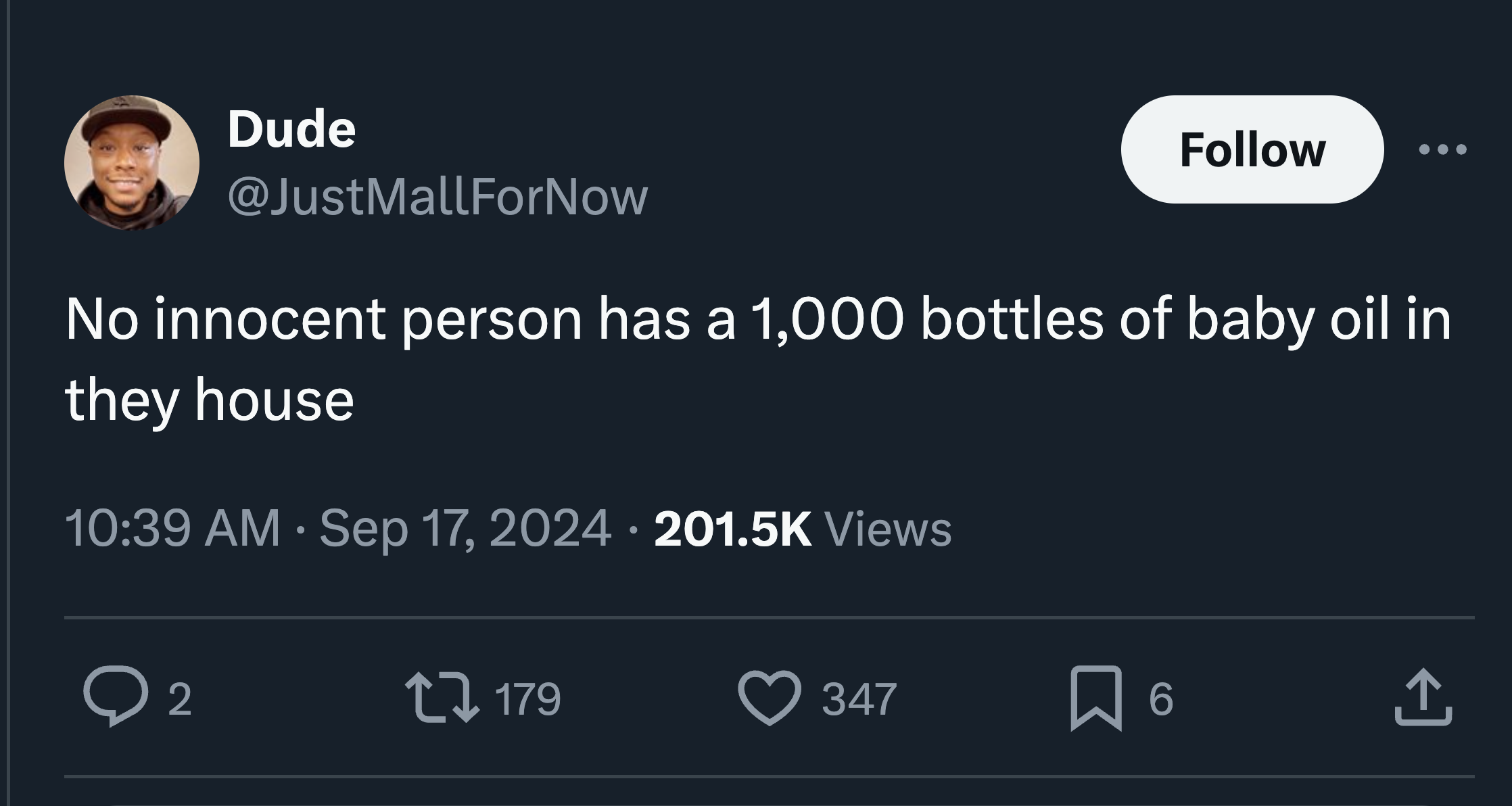Click the 10:39 AM timestamp
Screen dimensions: 1512x806
pos(172,529)
